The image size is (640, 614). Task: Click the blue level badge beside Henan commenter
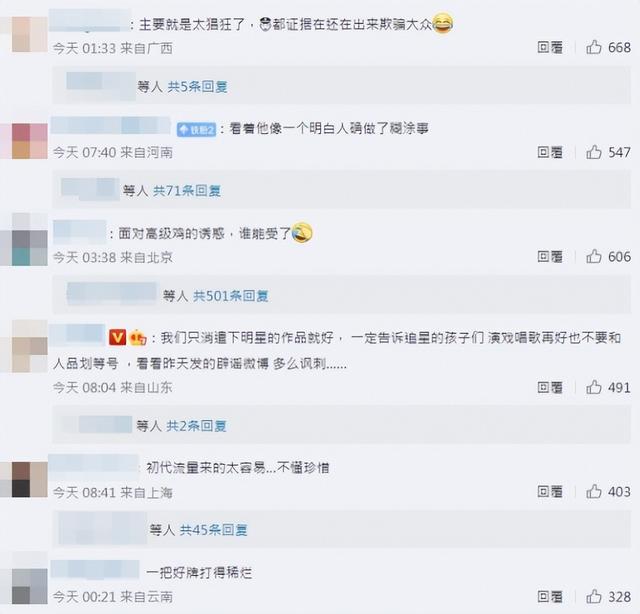pos(196,130)
